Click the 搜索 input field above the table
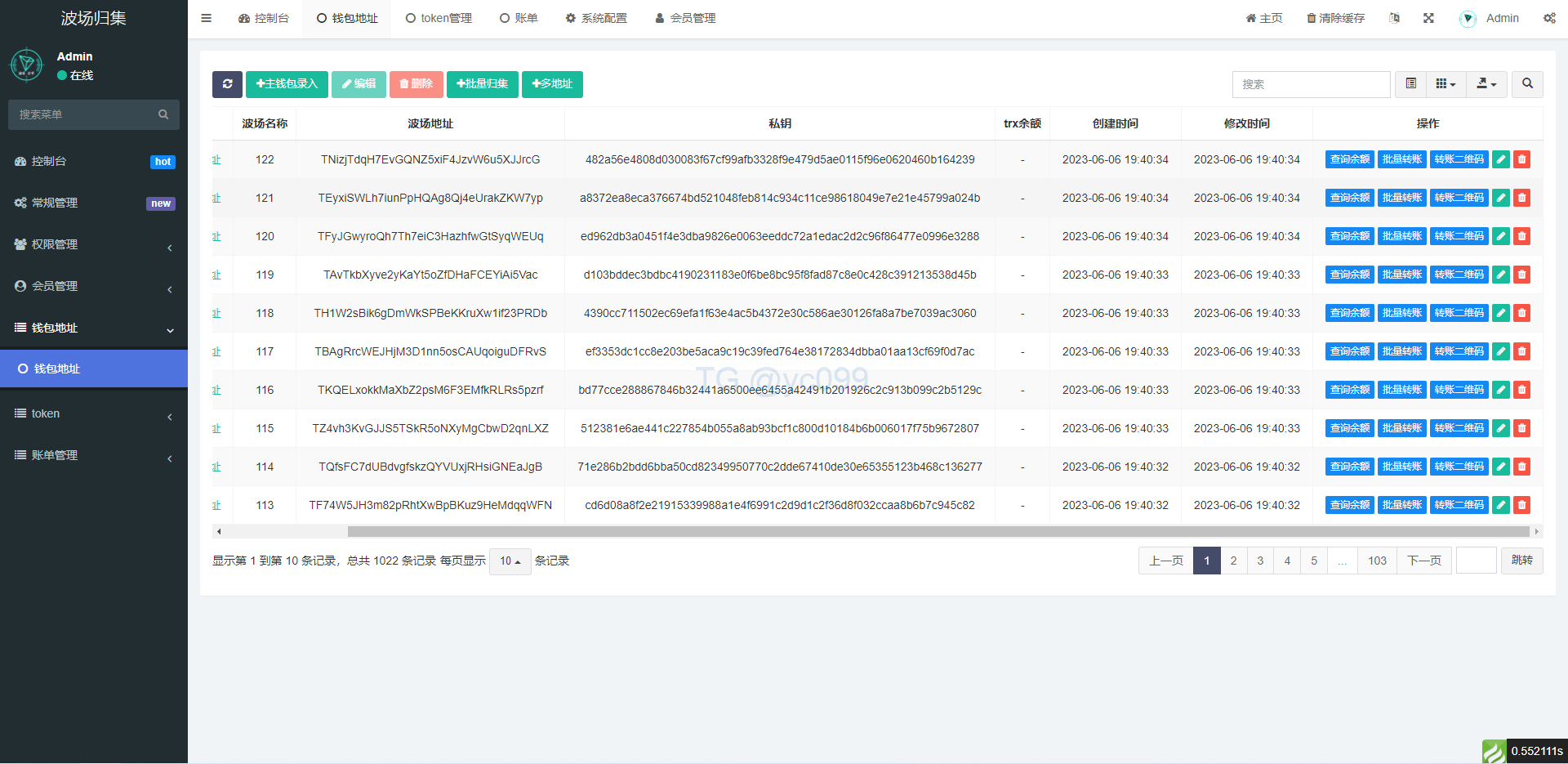This screenshot has width=1568, height=764. coord(1310,84)
